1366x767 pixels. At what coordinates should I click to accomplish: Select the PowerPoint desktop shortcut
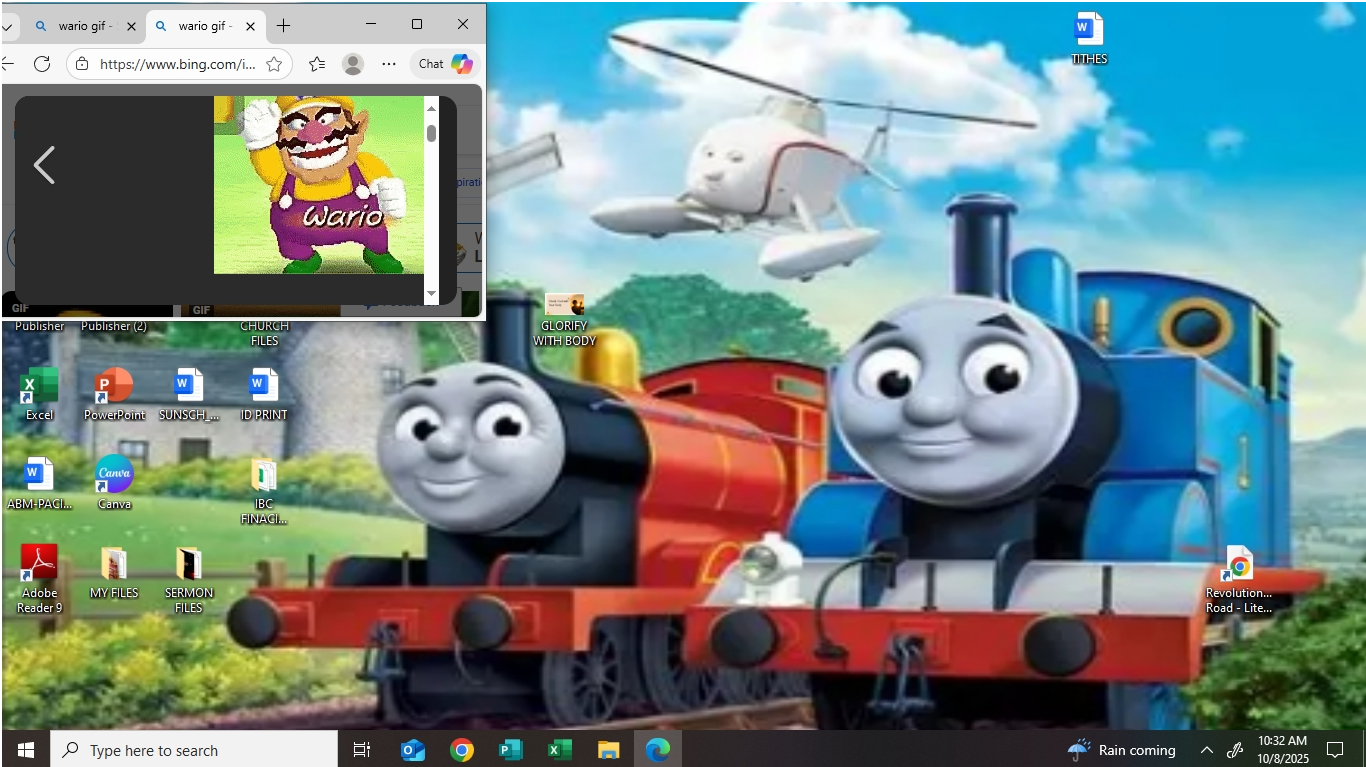coord(115,394)
